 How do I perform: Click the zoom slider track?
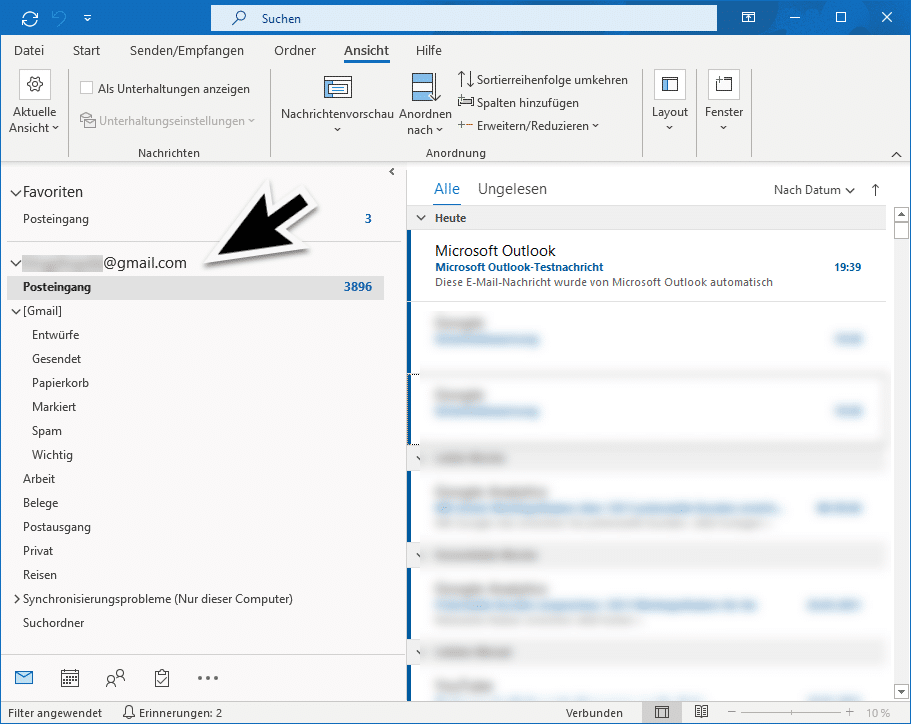pyautogui.click(x=791, y=712)
